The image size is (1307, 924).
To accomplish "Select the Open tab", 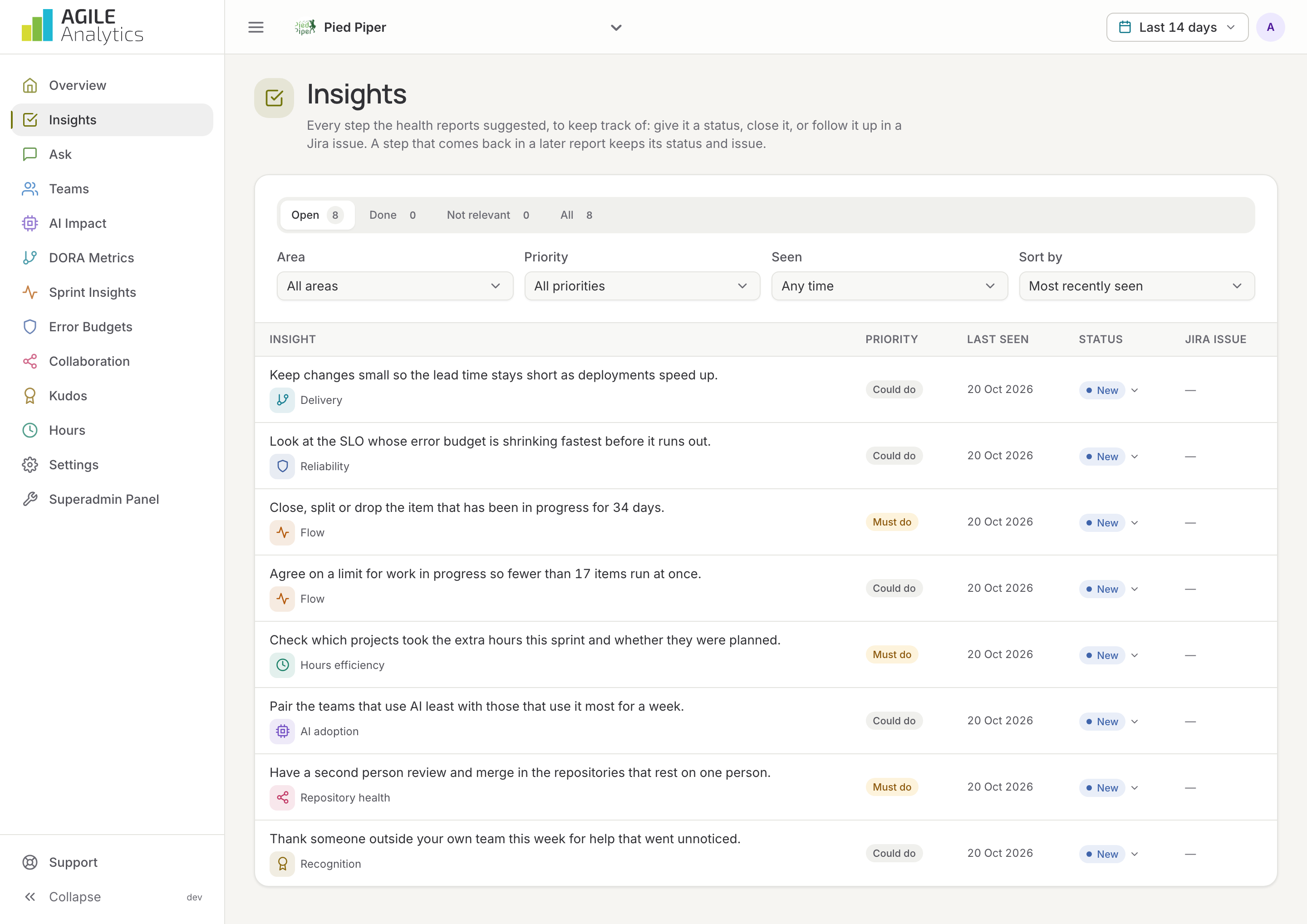I will pyautogui.click(x=317, y=215).
